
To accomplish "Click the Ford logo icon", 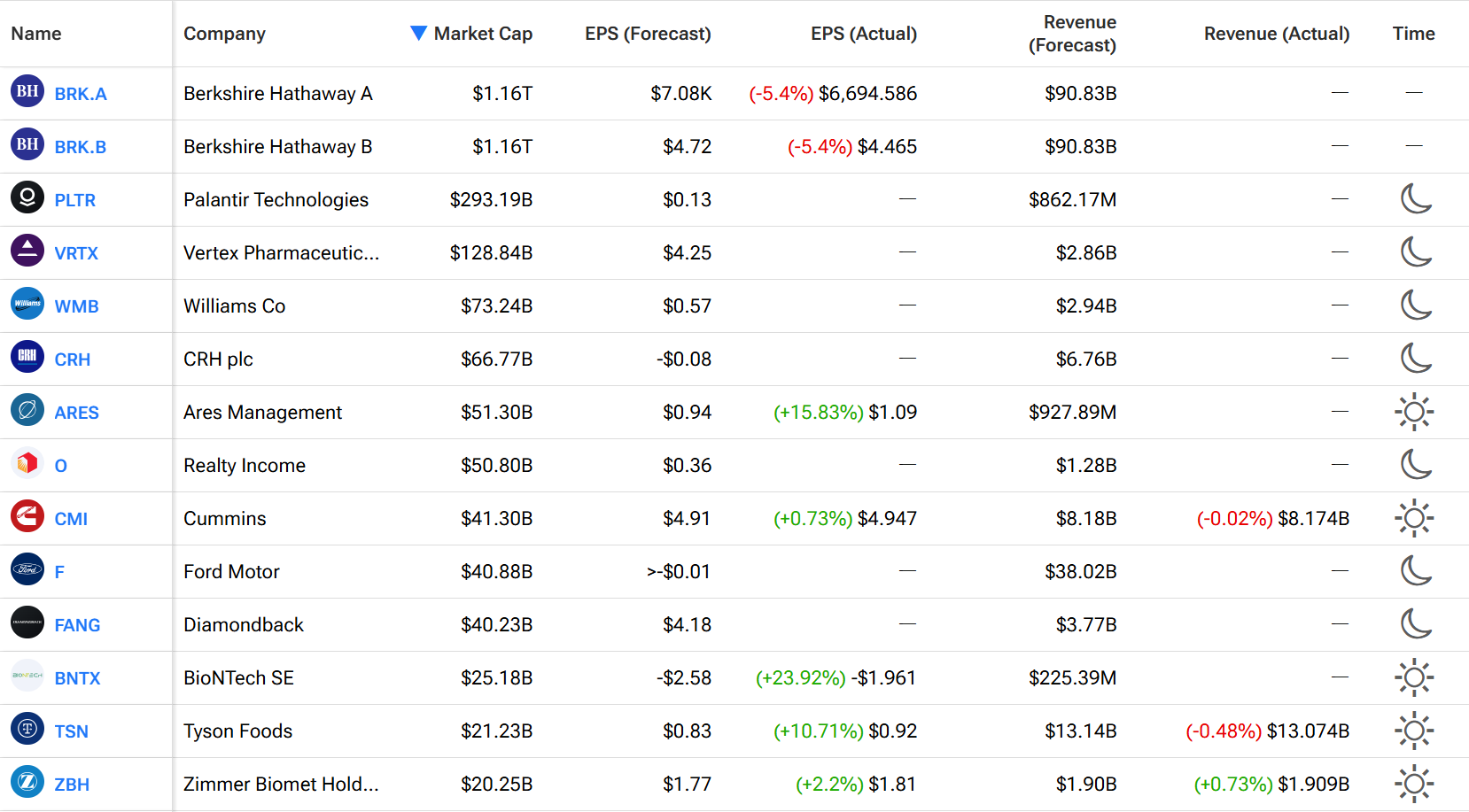I will [27, 569].
